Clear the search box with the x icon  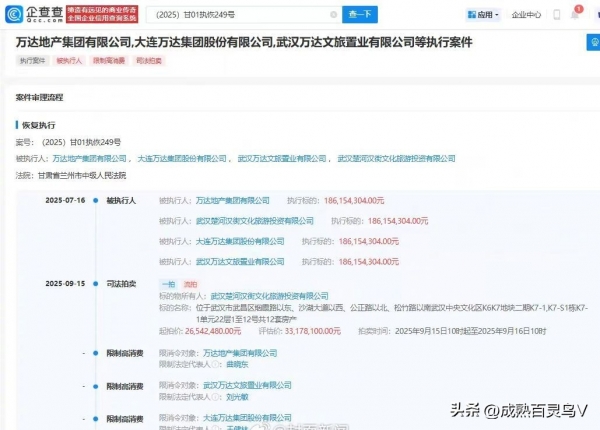(x=334, y=15)
